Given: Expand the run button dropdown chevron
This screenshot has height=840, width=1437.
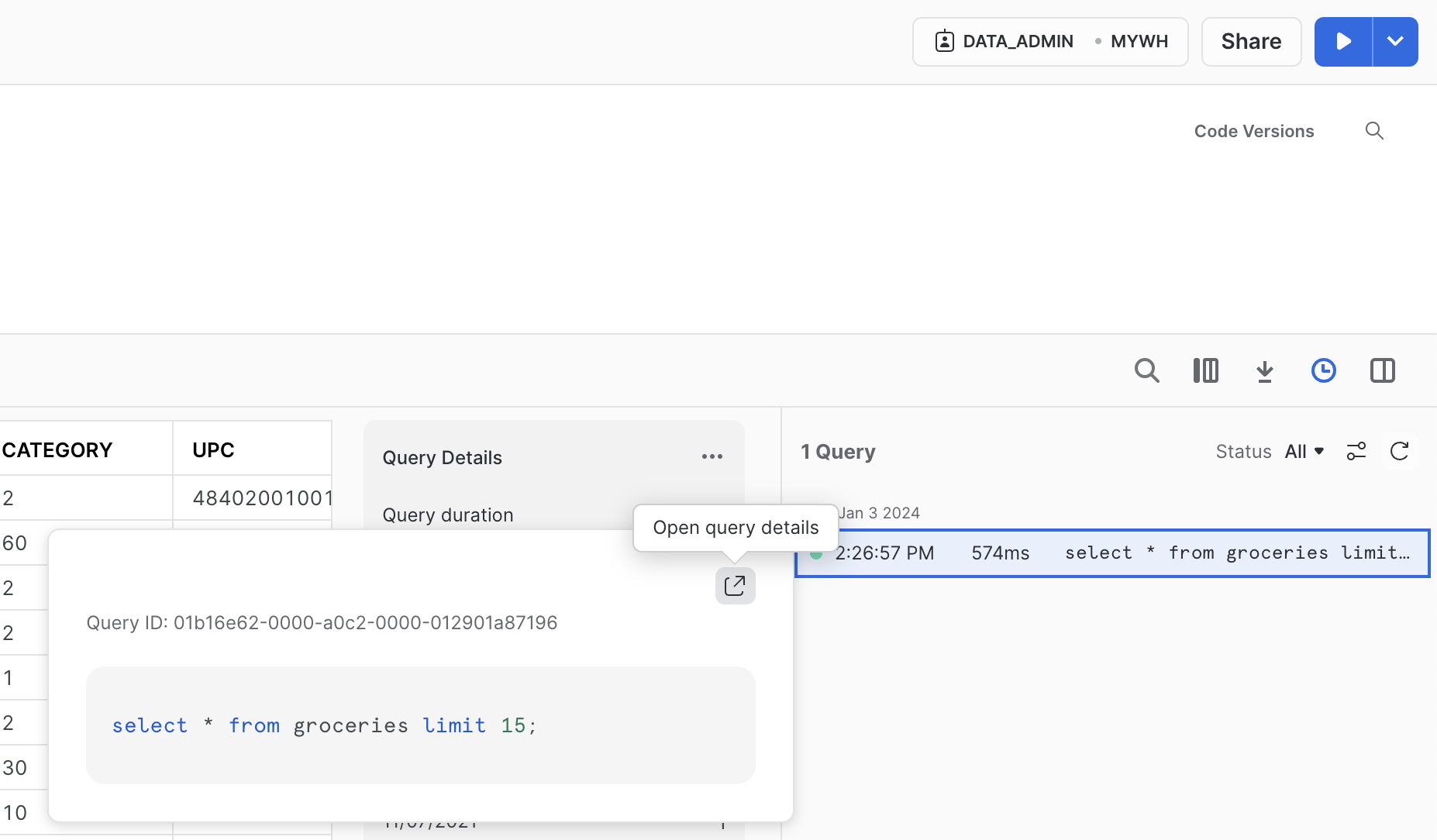Looking at the screenshot, I should 1395,41.
